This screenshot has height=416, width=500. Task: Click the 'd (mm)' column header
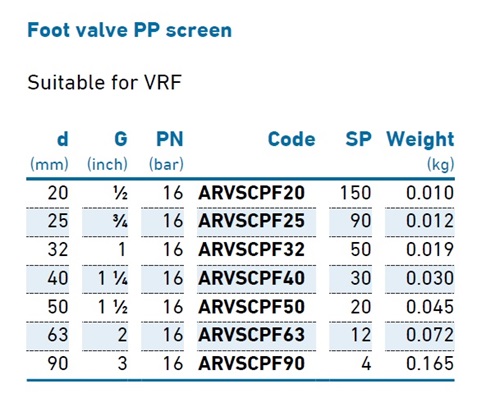(49, 151)
